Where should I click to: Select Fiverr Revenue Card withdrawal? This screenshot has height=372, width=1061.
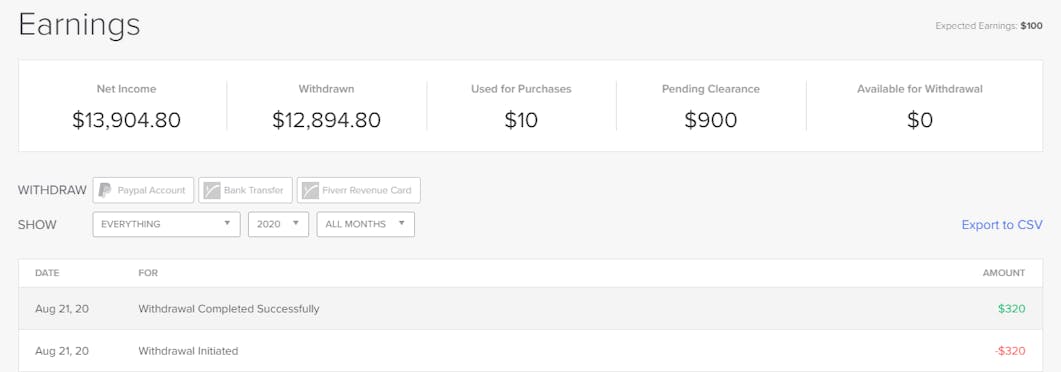click(358, 190)
